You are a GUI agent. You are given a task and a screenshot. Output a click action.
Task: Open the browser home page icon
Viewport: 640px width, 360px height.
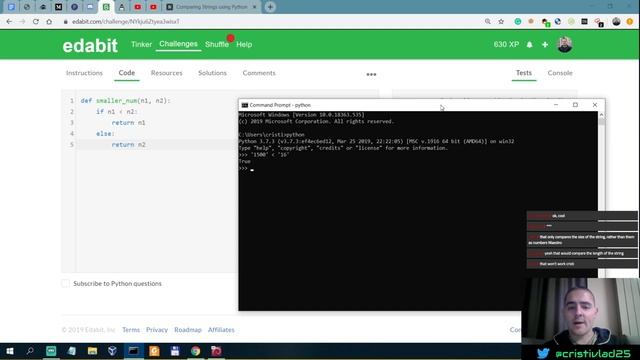49,22
